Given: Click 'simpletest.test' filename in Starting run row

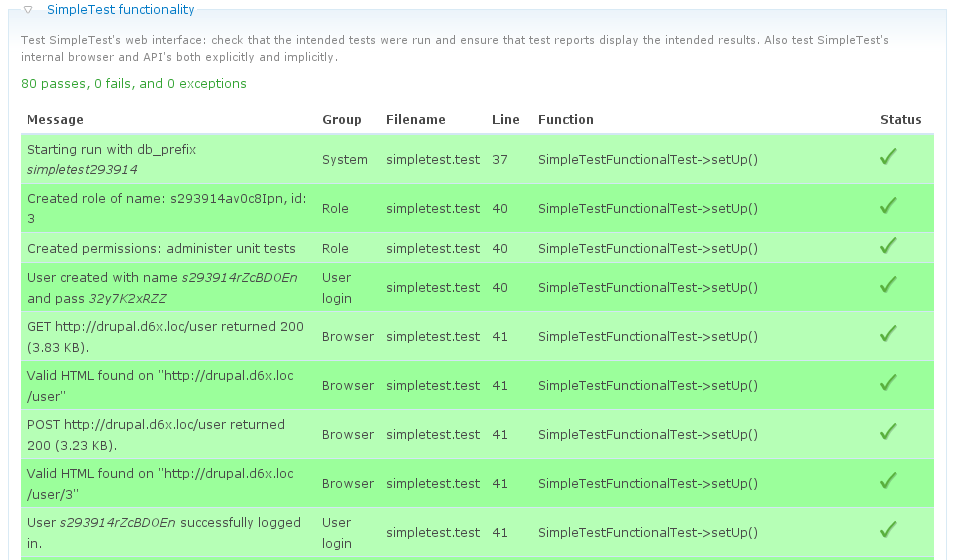Looking at the screenshot, I should (x=433, y=160).
